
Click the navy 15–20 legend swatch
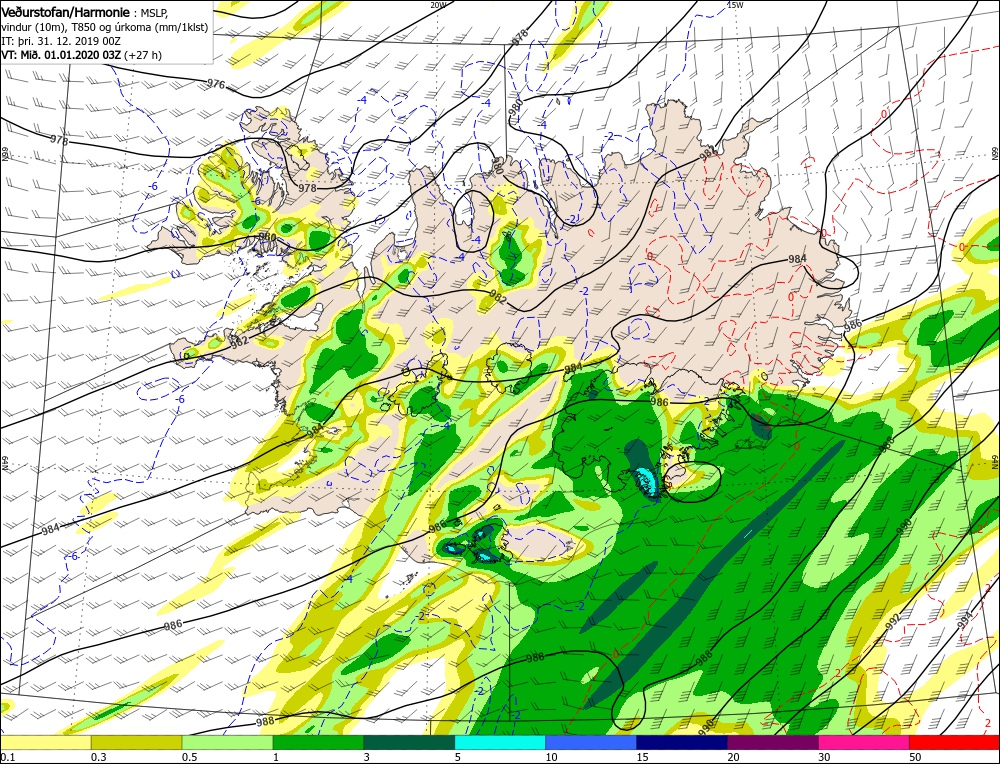click(x=682, y=742)
